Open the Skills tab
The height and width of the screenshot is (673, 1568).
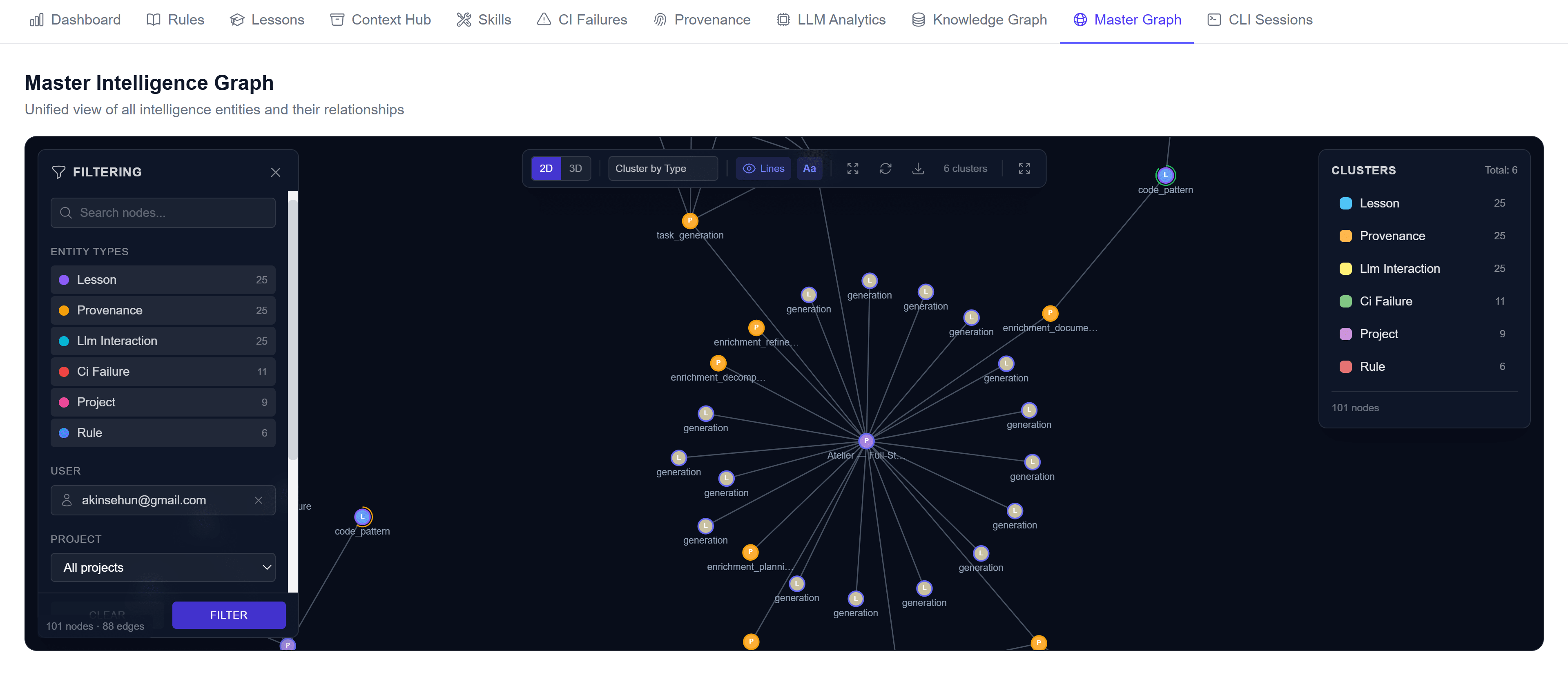click(484, 20)
